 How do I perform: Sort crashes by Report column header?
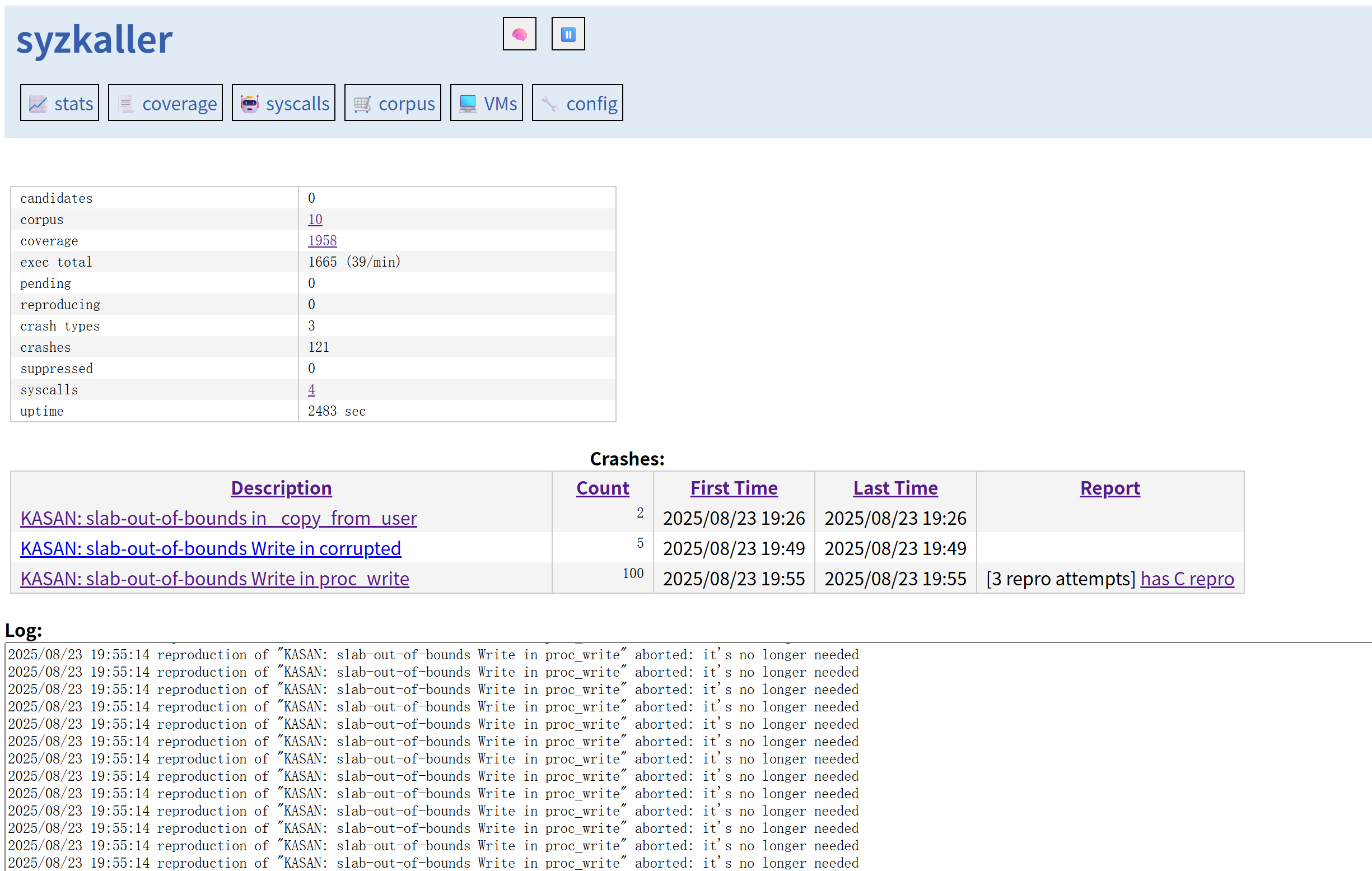[1110, 488]
